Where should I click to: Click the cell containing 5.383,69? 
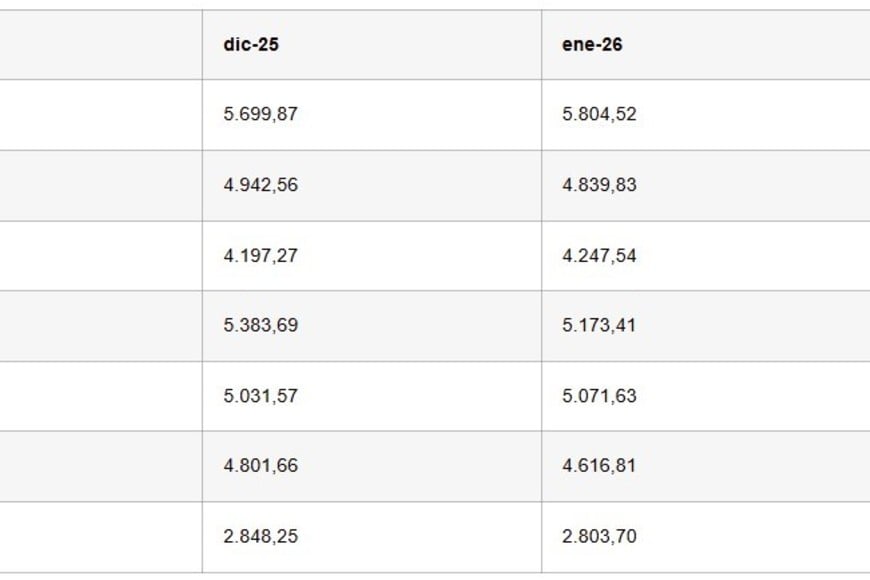pyautogui.click(x=261, y=325)
